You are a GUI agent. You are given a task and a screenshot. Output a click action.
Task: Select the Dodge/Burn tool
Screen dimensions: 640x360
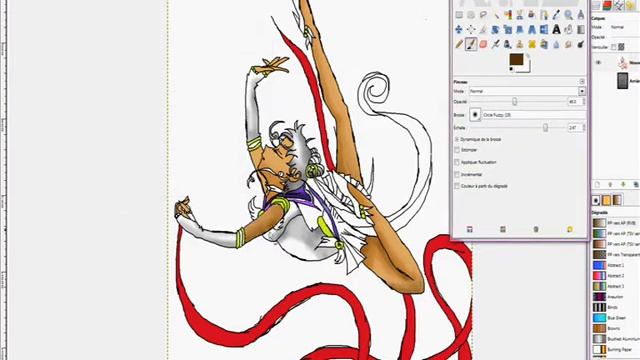tap(580, 44)
